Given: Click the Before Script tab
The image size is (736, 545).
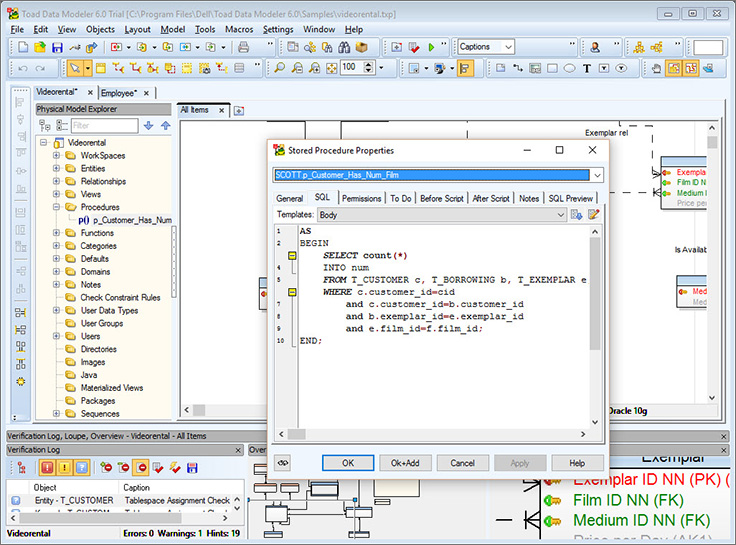Looking at the screenshot, I should pyautogui.click(x=442, y=199).
